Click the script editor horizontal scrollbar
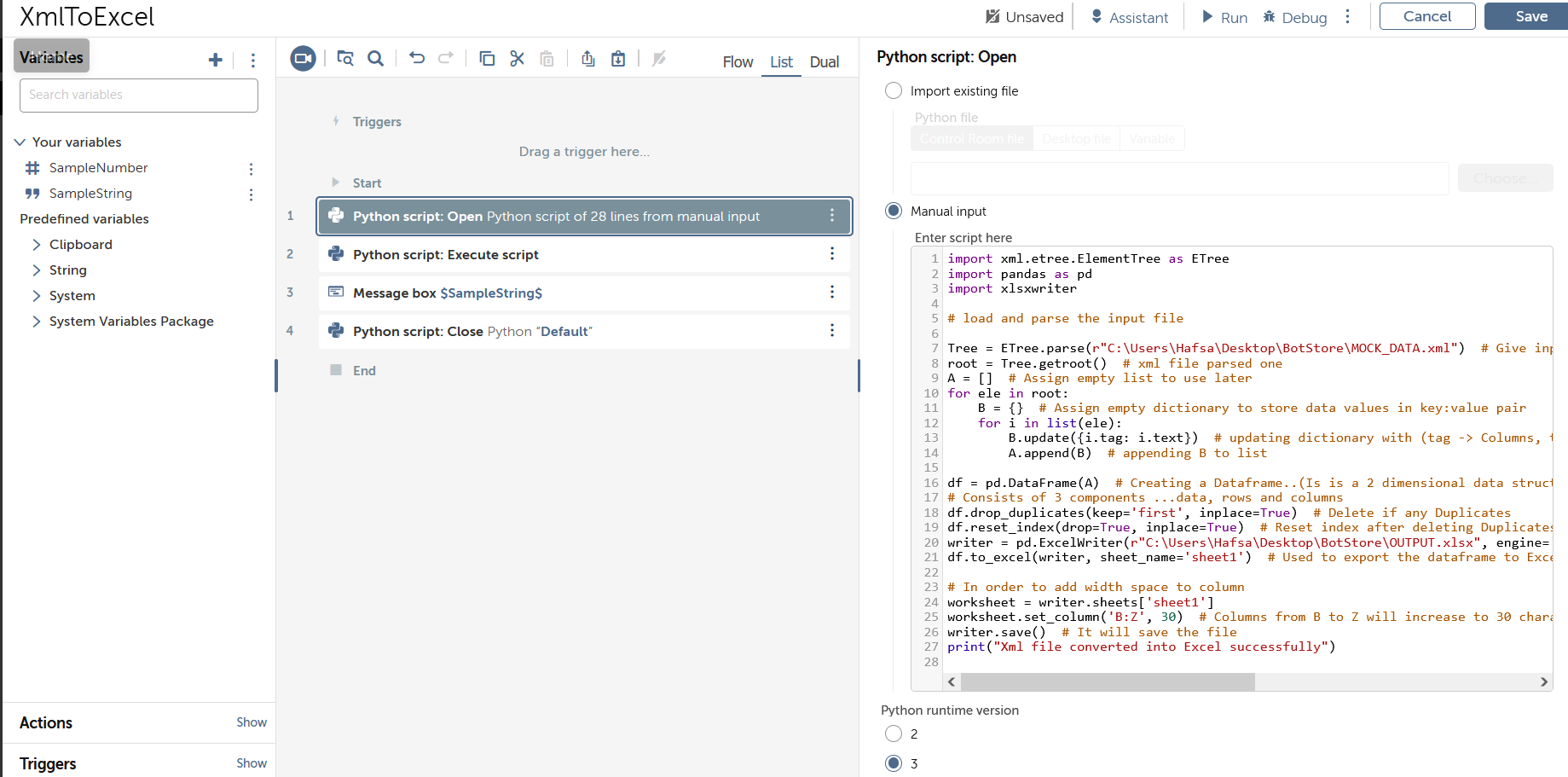 click(x=1107, y=681)
